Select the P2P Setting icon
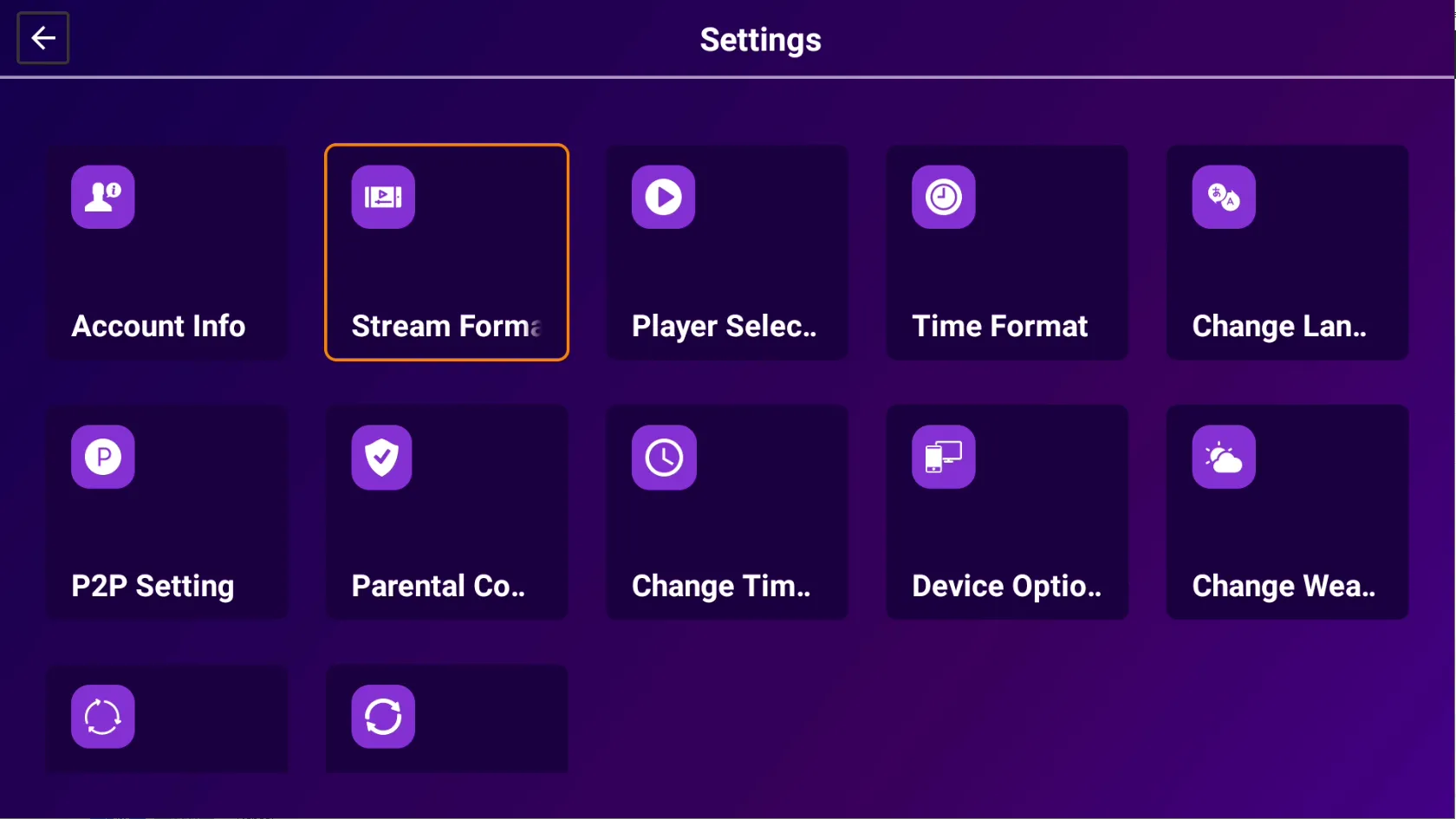The width and height of the screenshot is (1456, 819). (x=103, y=457)
